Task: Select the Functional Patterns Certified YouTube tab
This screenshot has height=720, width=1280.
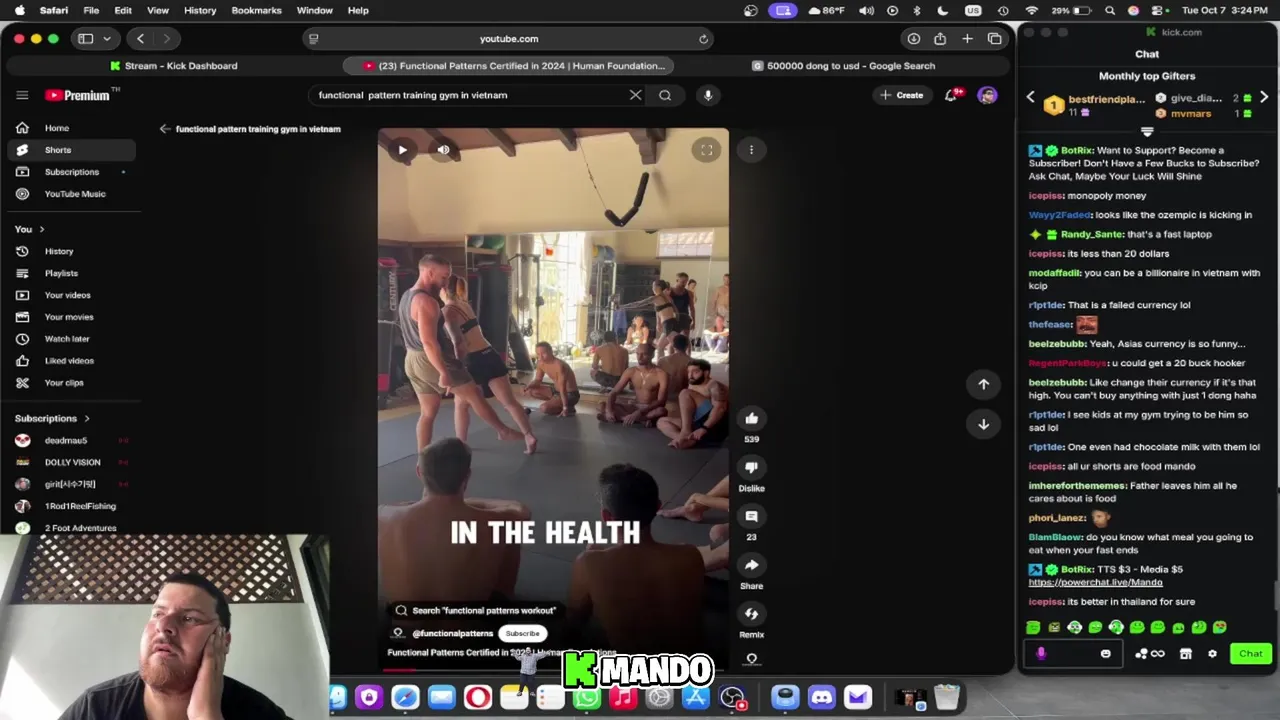Action: tap(509, 66)
